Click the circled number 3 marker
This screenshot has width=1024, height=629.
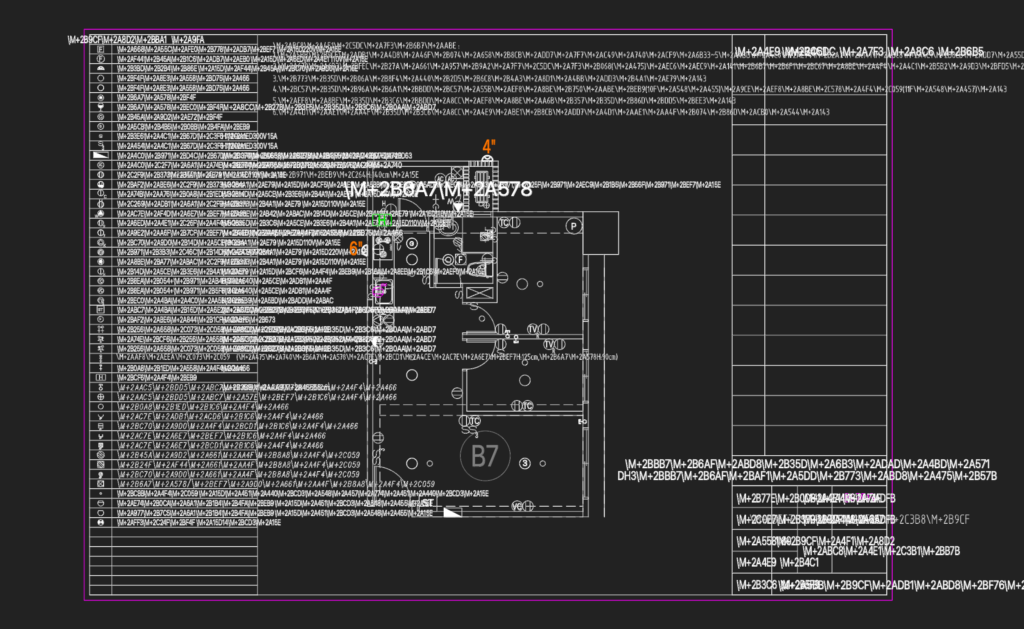524,463
